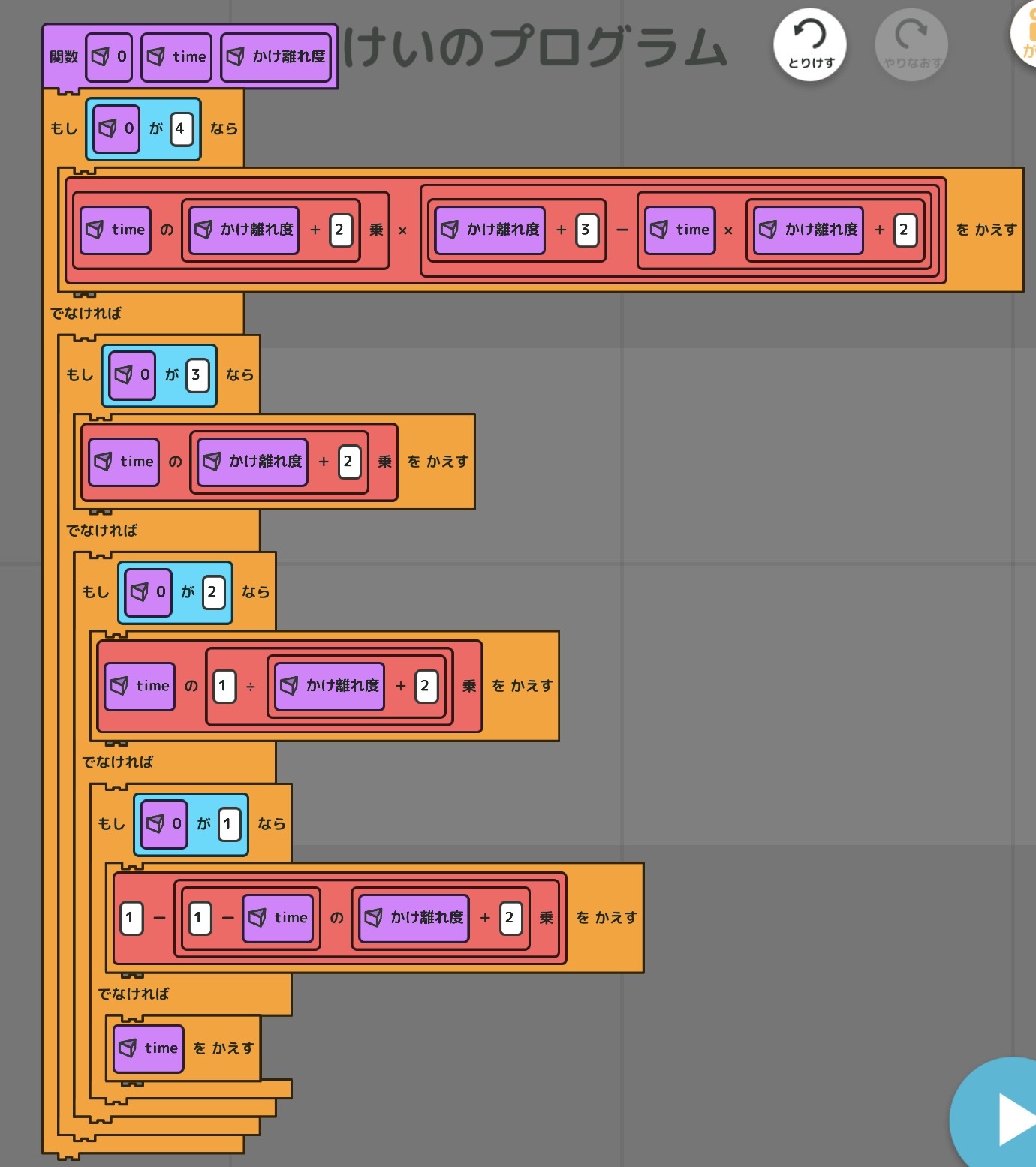Select the ÷ operator in the 2 branch
Viewport: 1036px width, 1167px height.
[251, 687]
